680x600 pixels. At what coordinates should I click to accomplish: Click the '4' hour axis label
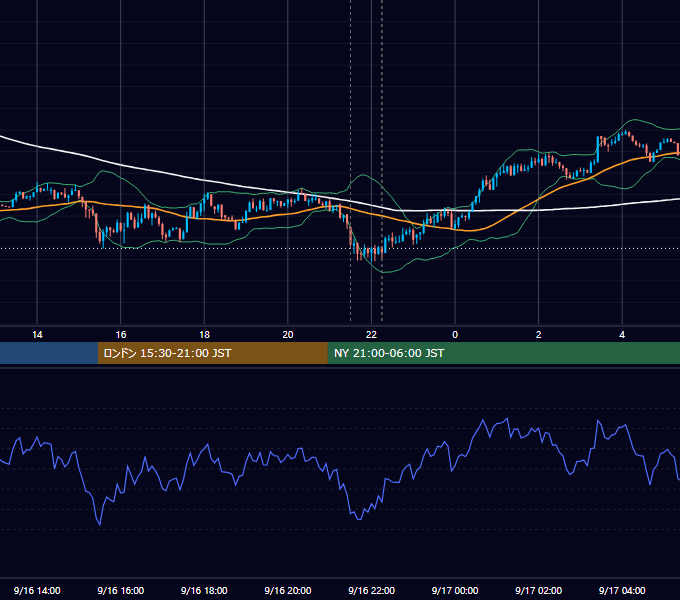point(622,335)
